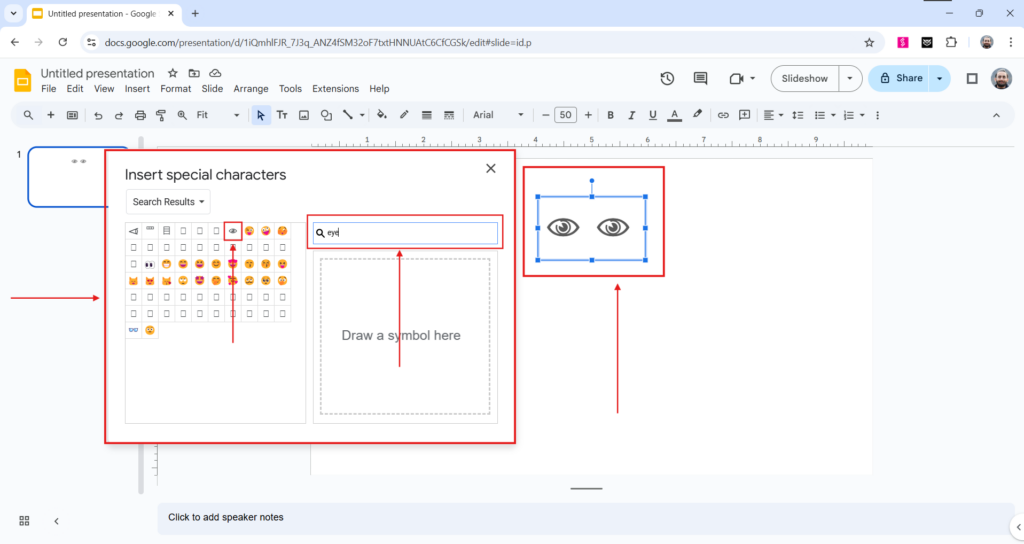Select the Paint format tool

(x=161, y=115)
